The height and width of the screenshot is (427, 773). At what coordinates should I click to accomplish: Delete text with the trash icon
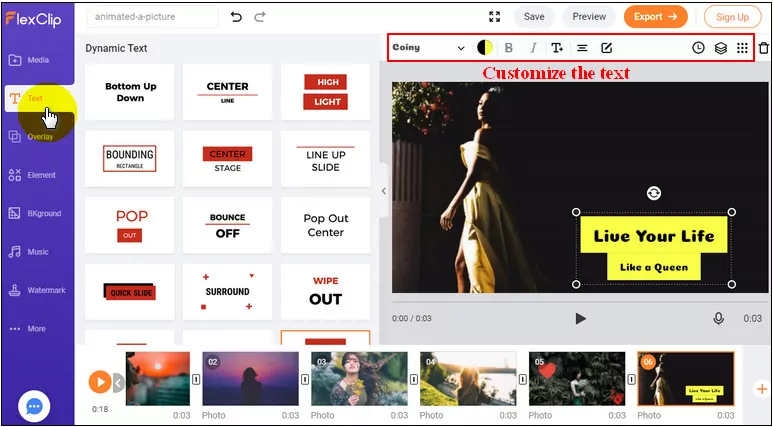click(764, 48)
